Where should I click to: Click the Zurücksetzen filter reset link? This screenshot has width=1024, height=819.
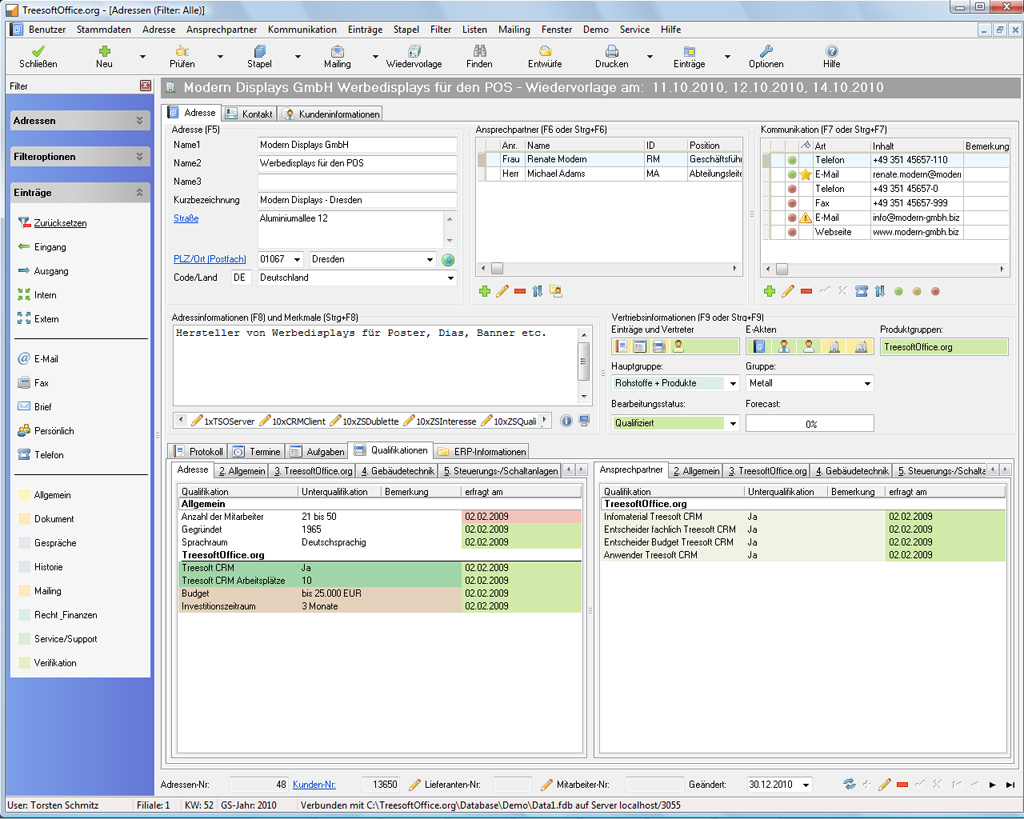pyautogui.click(x=60, y=223)
